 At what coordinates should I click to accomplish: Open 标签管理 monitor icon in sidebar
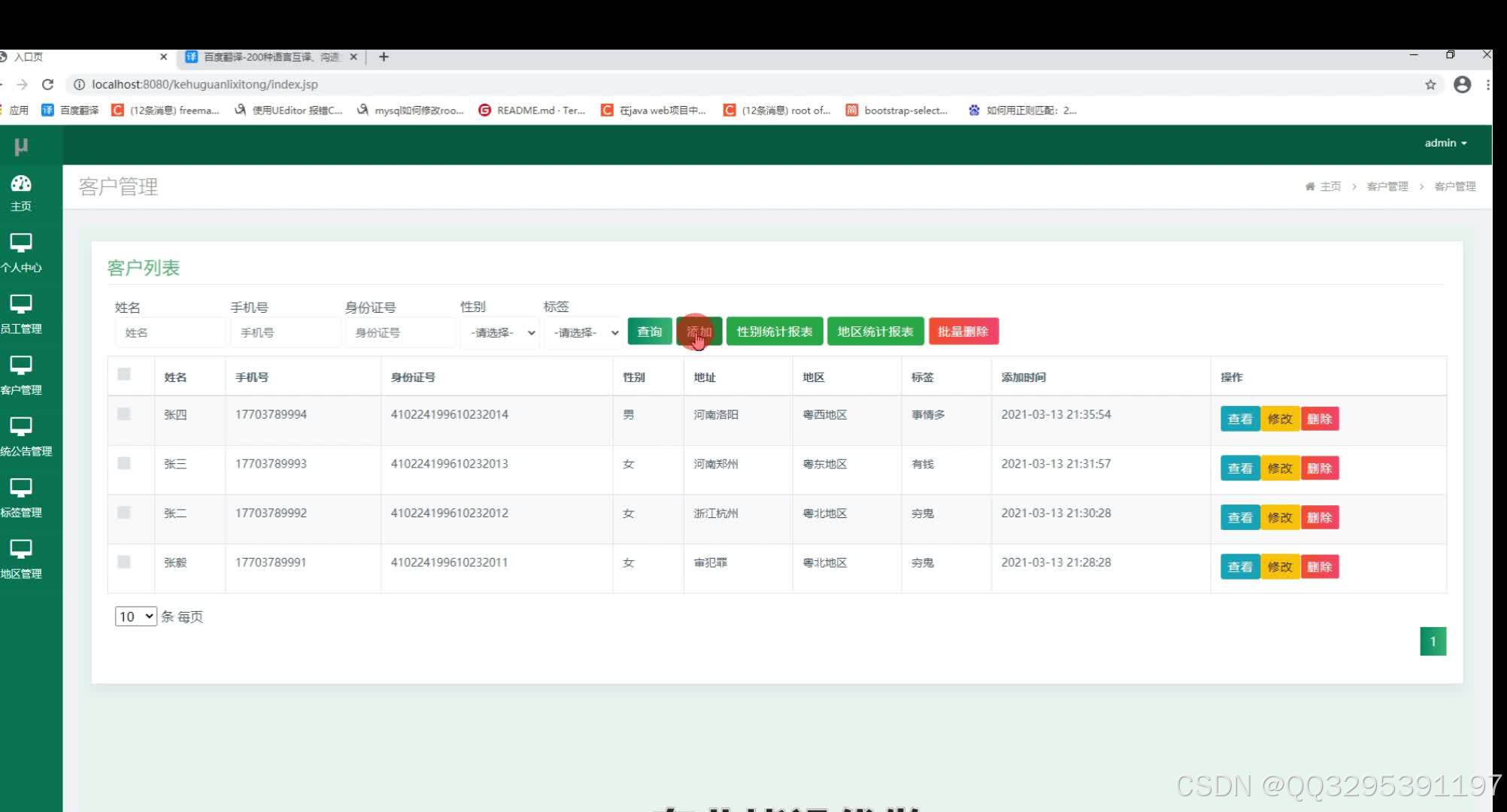pos(21,488)
